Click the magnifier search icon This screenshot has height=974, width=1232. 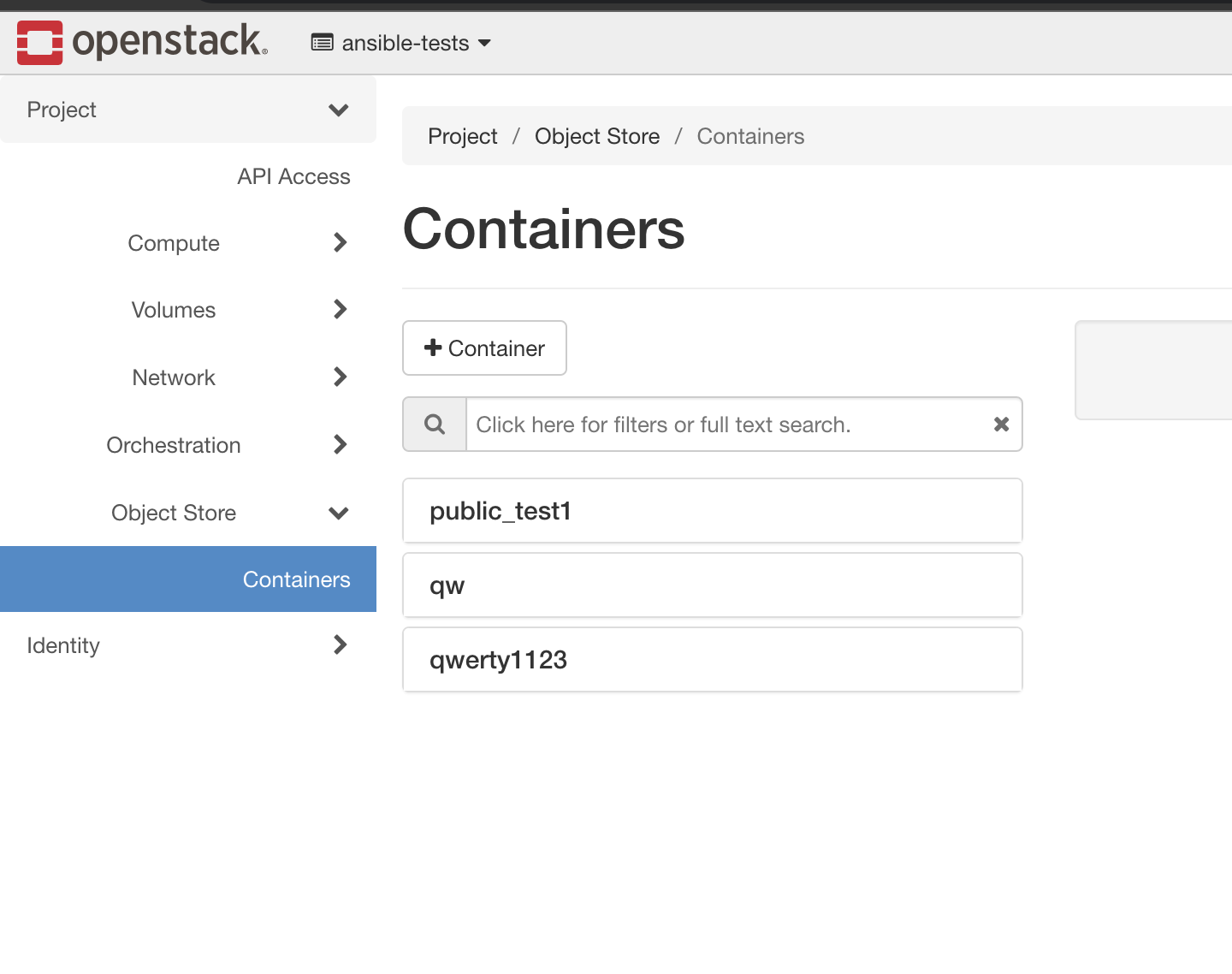click(434, 424)
